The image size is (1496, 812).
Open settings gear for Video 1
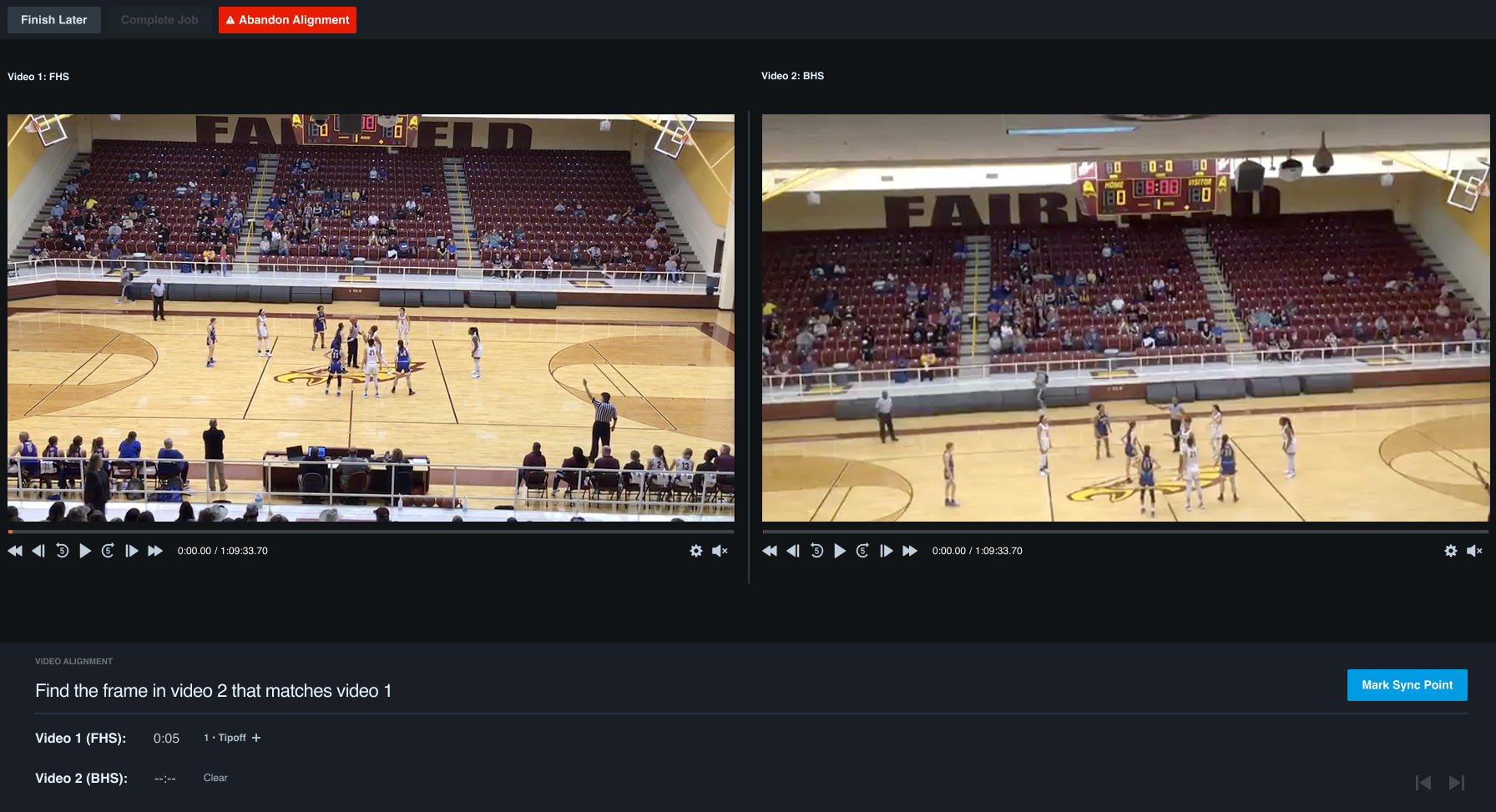tap(696, 551)
